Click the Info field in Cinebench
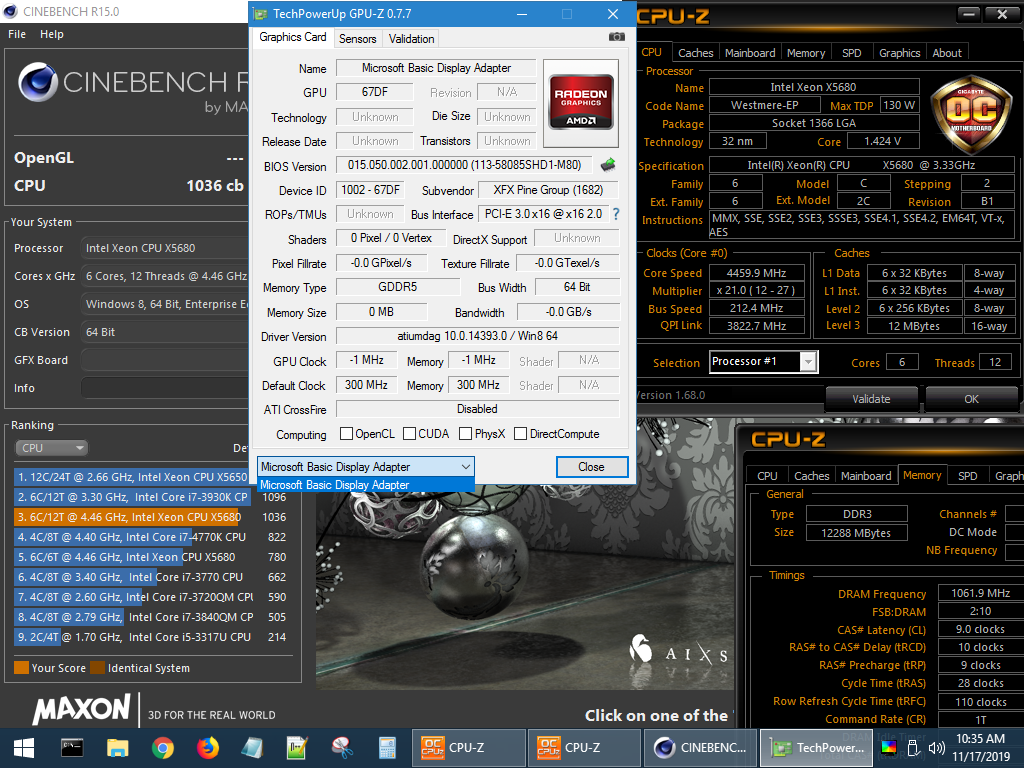The image size is (1024, 768). coord(165,388)
